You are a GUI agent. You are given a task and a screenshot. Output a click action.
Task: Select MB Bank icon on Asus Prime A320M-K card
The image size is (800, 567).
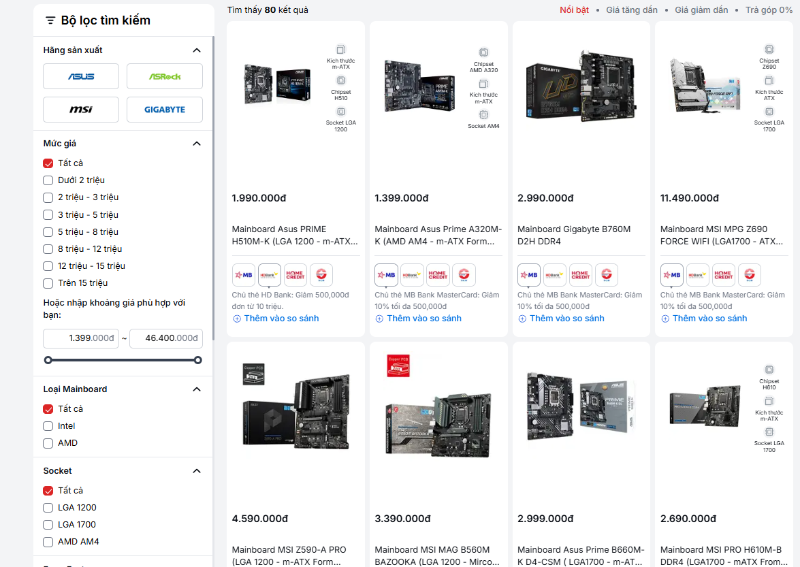386,275
